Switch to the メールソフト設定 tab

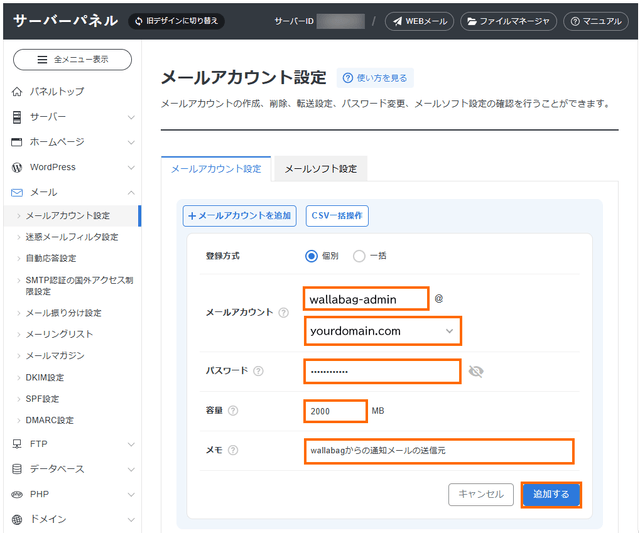(321, 169)
